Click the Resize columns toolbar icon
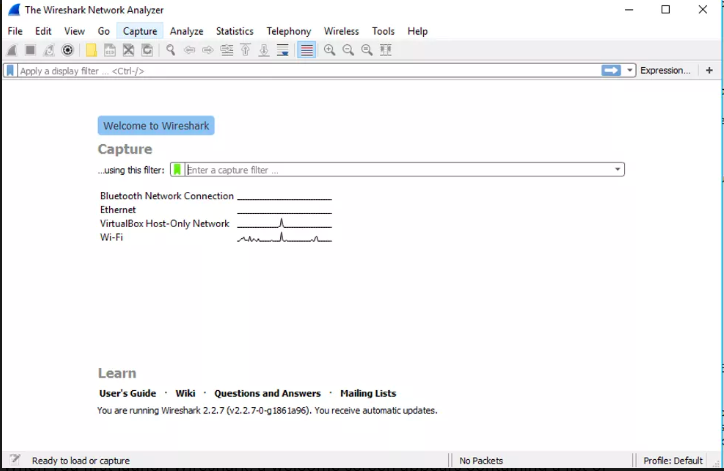The height and width of the screenshot is (471, 724). pyautogui.click(x=386, y=50)
